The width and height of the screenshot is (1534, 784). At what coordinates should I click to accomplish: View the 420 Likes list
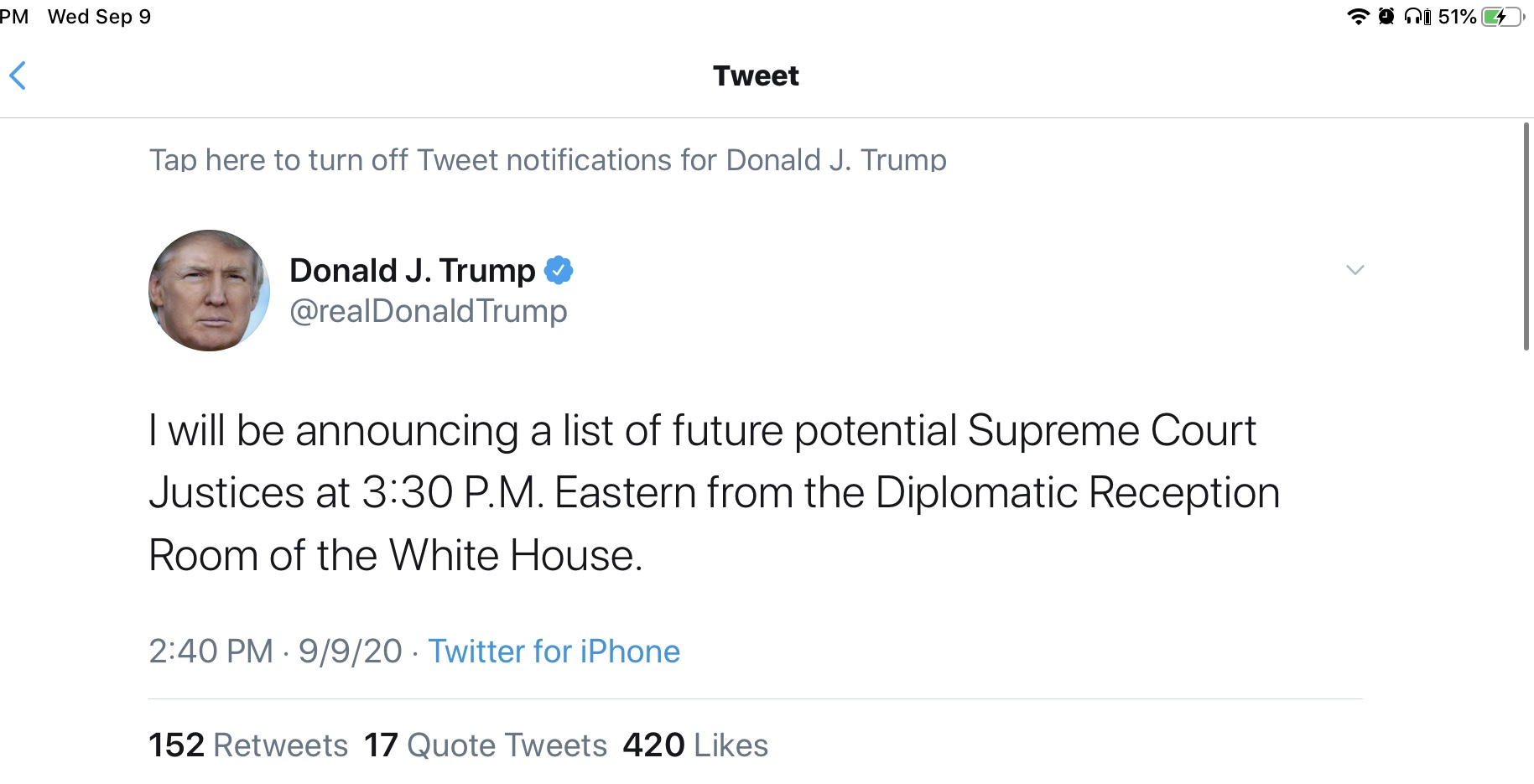695,745
